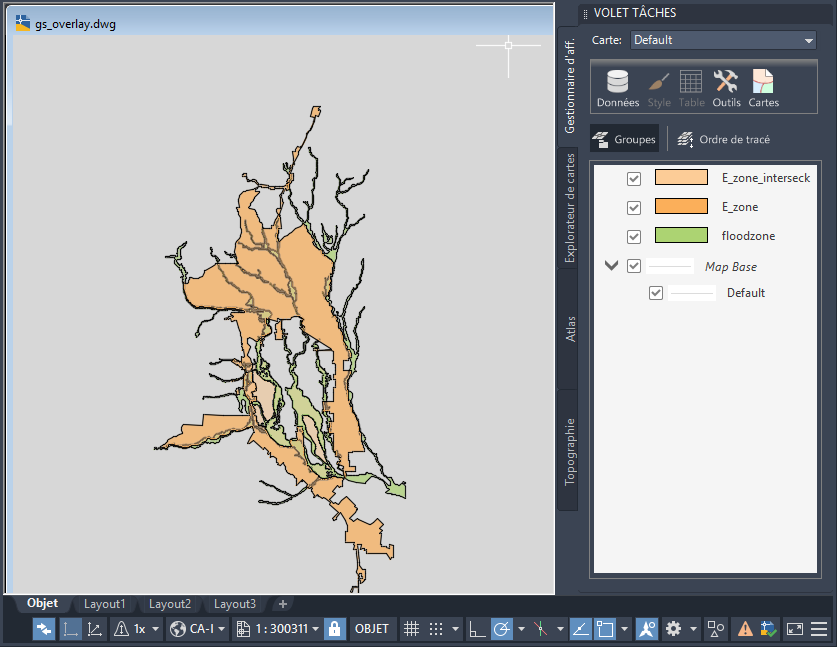Uncheck the E_zone_interseck layer checkbox
The height and width of the screenshot is (647, 837).
tap(633, 178)
